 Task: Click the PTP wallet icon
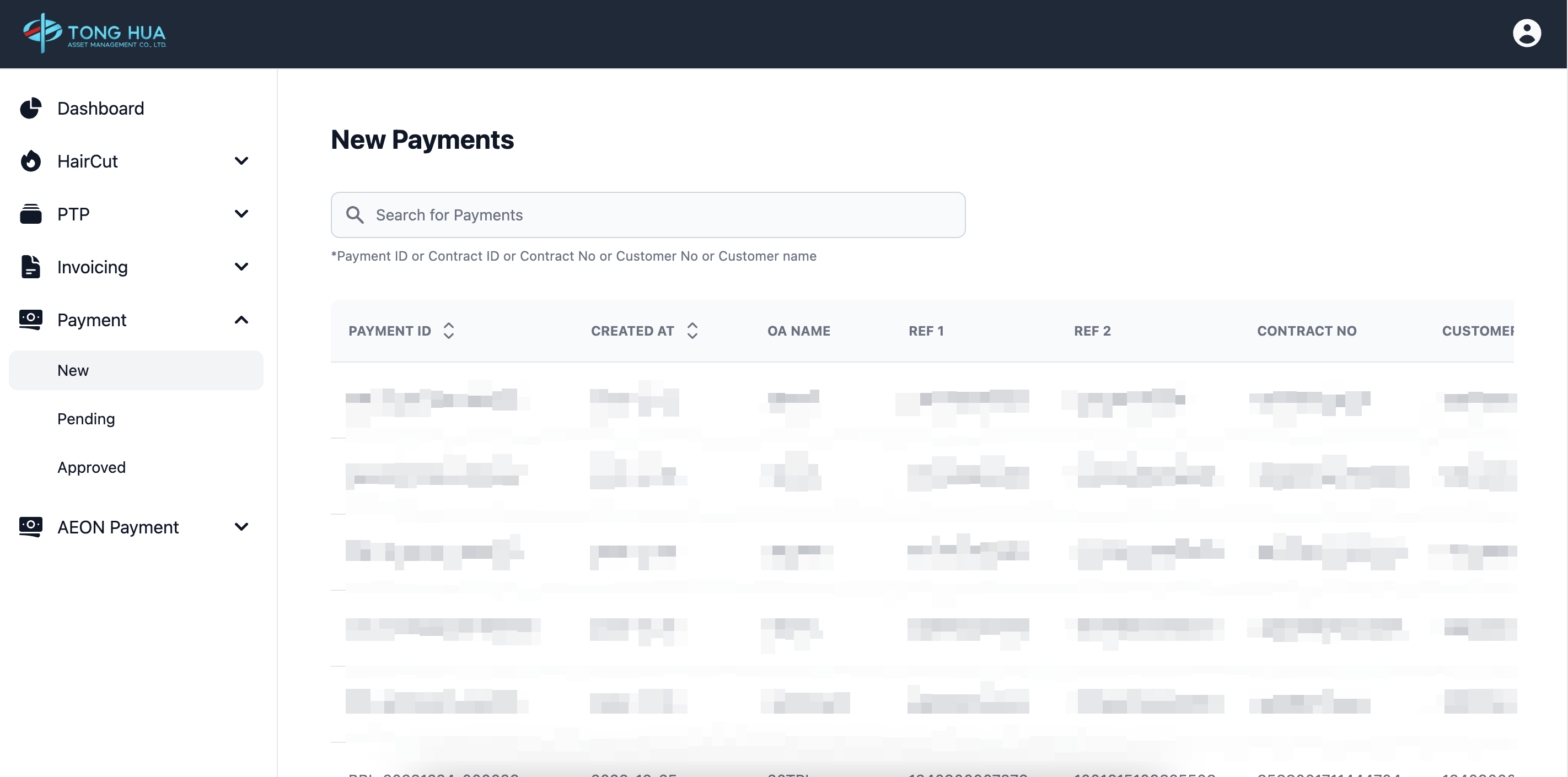(x=30, y=214)
